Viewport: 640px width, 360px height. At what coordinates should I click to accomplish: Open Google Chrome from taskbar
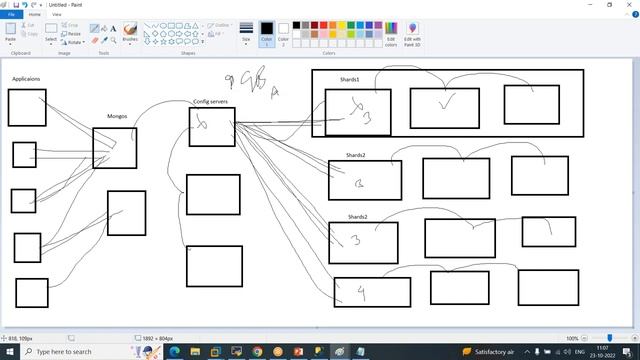(x=257, y=351)
